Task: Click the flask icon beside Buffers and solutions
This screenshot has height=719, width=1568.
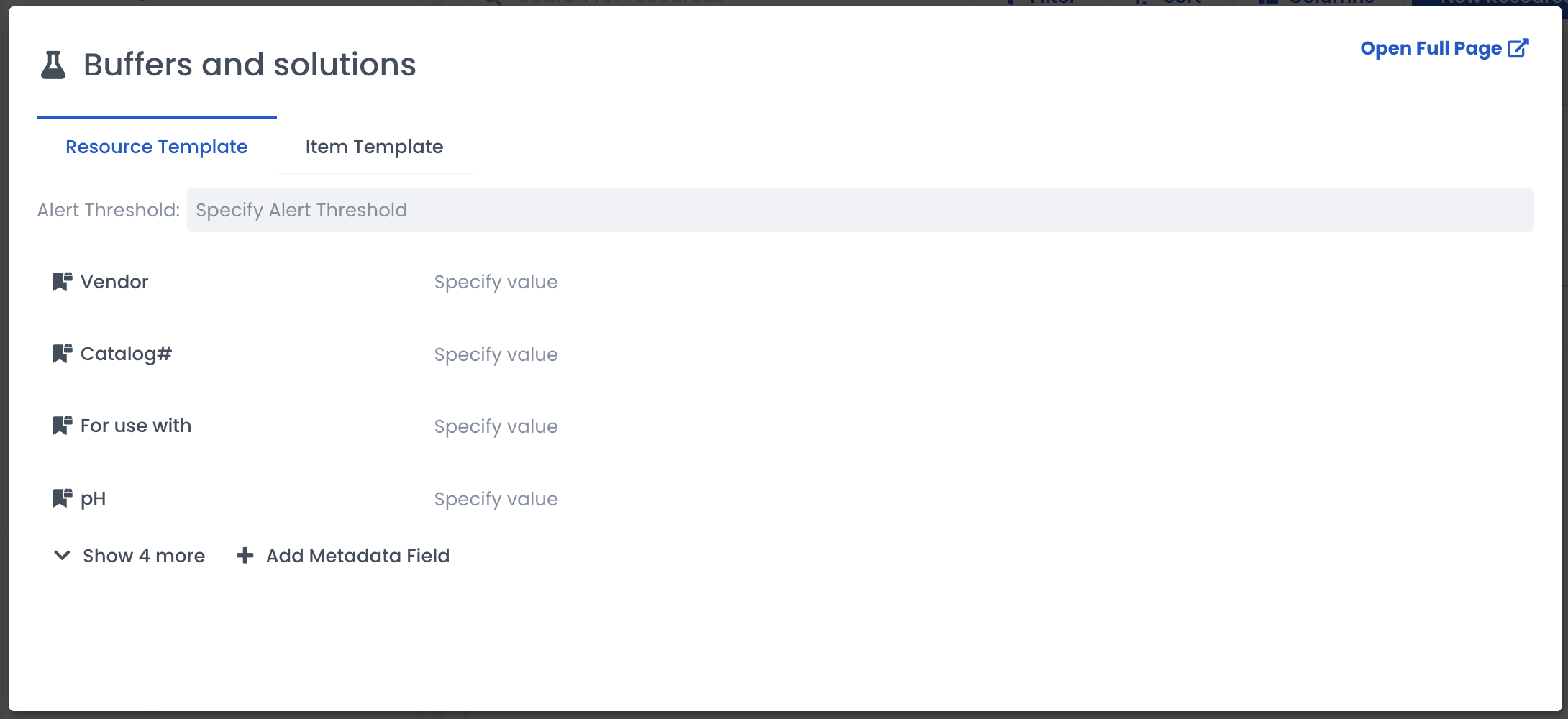Action: pos(53,65)
